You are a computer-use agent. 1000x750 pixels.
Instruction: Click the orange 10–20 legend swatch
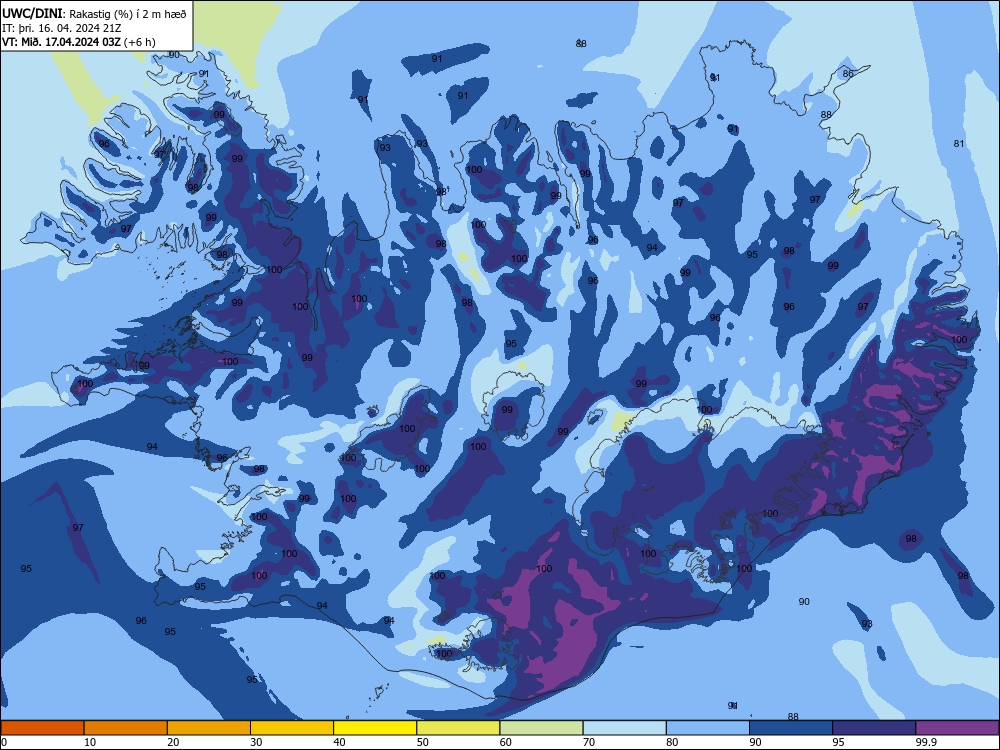pos(126,728)
